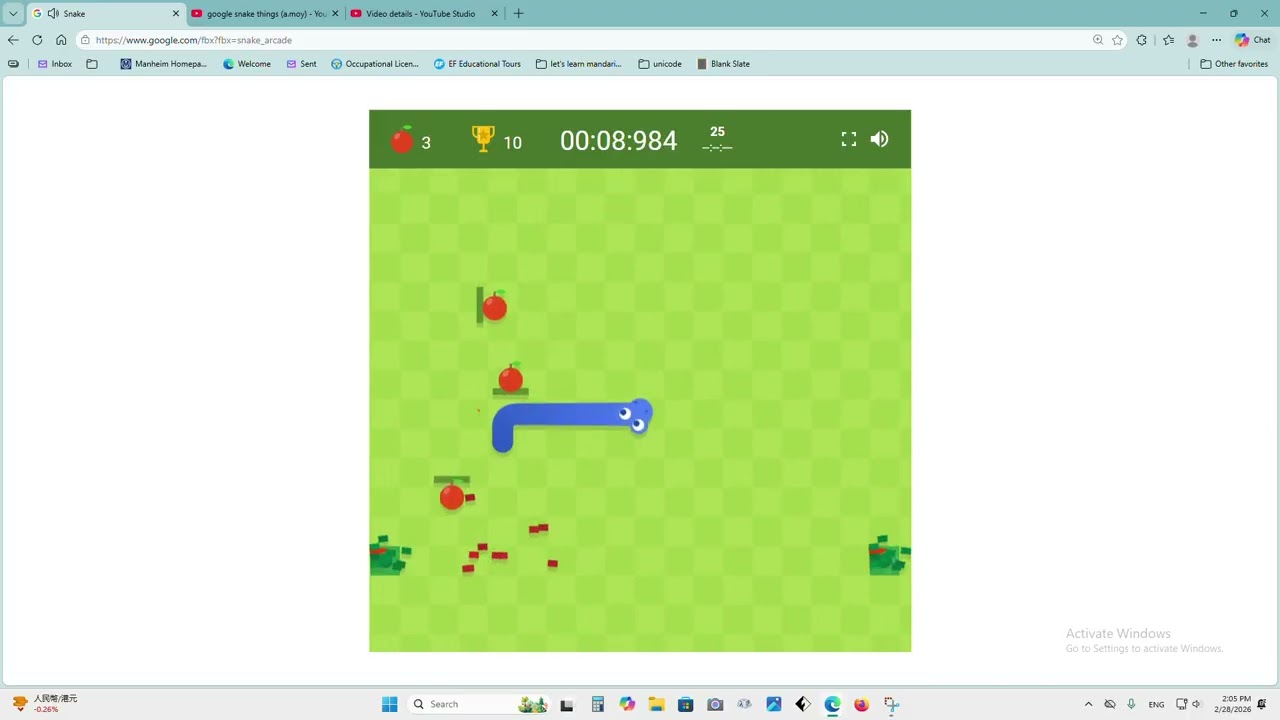
Task: Open Copilot Chat in the browser sidebar
Action: tap(1252, 40)
